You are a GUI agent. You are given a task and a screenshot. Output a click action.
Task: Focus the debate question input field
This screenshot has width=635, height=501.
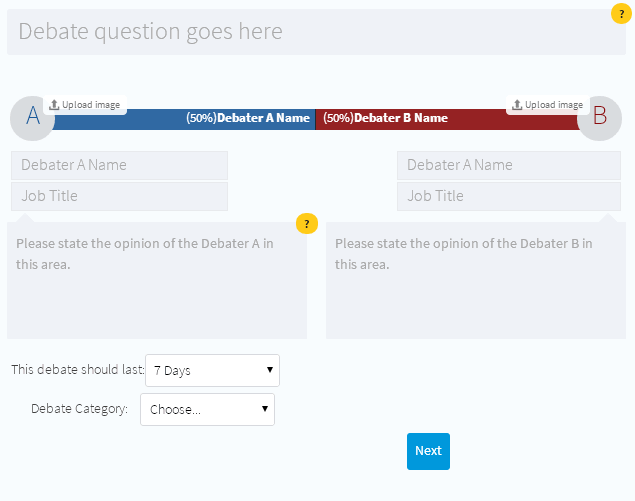coord(316,32)
